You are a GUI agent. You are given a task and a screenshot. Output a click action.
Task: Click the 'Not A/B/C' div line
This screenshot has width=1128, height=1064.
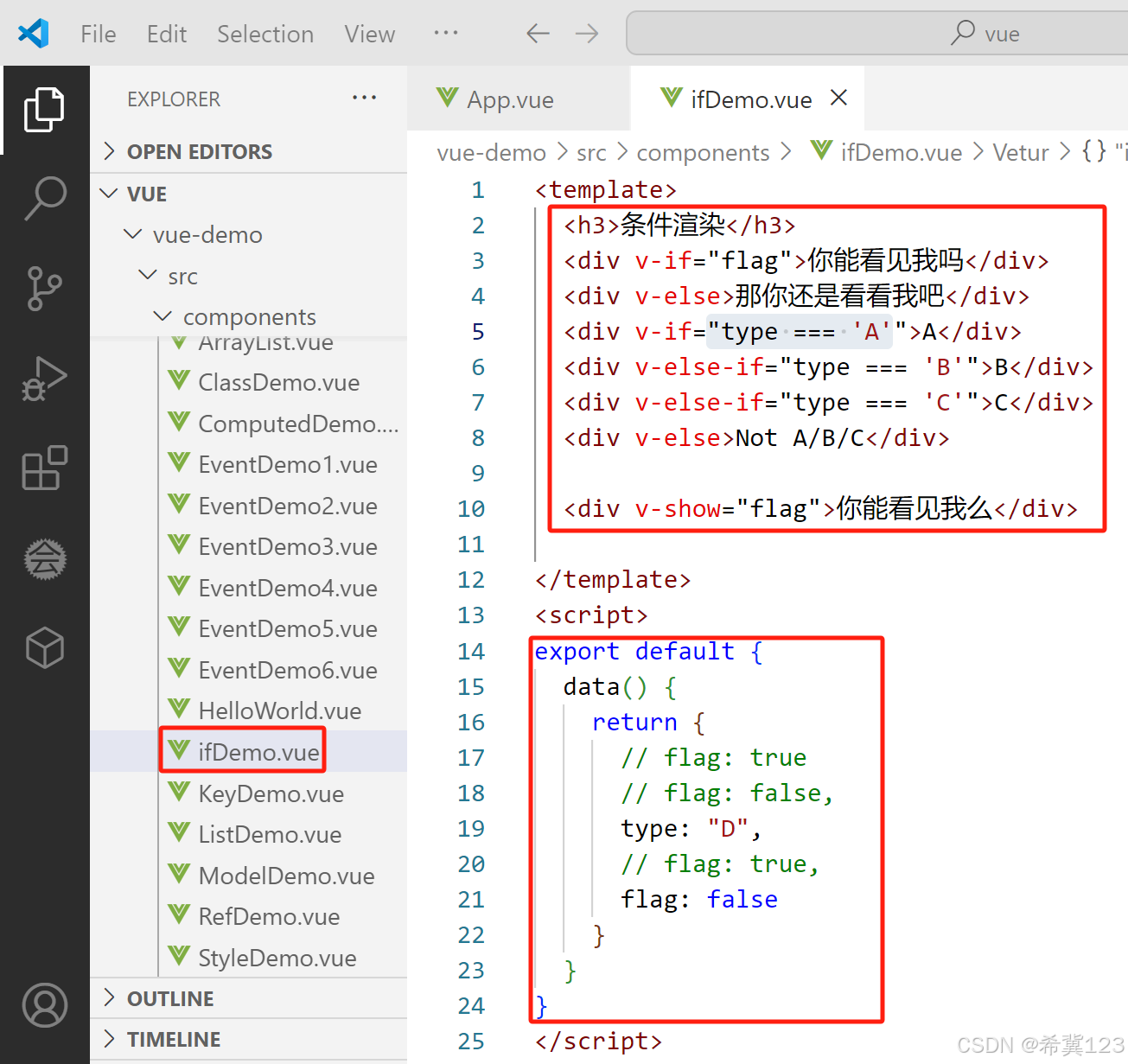coord(756,437)
